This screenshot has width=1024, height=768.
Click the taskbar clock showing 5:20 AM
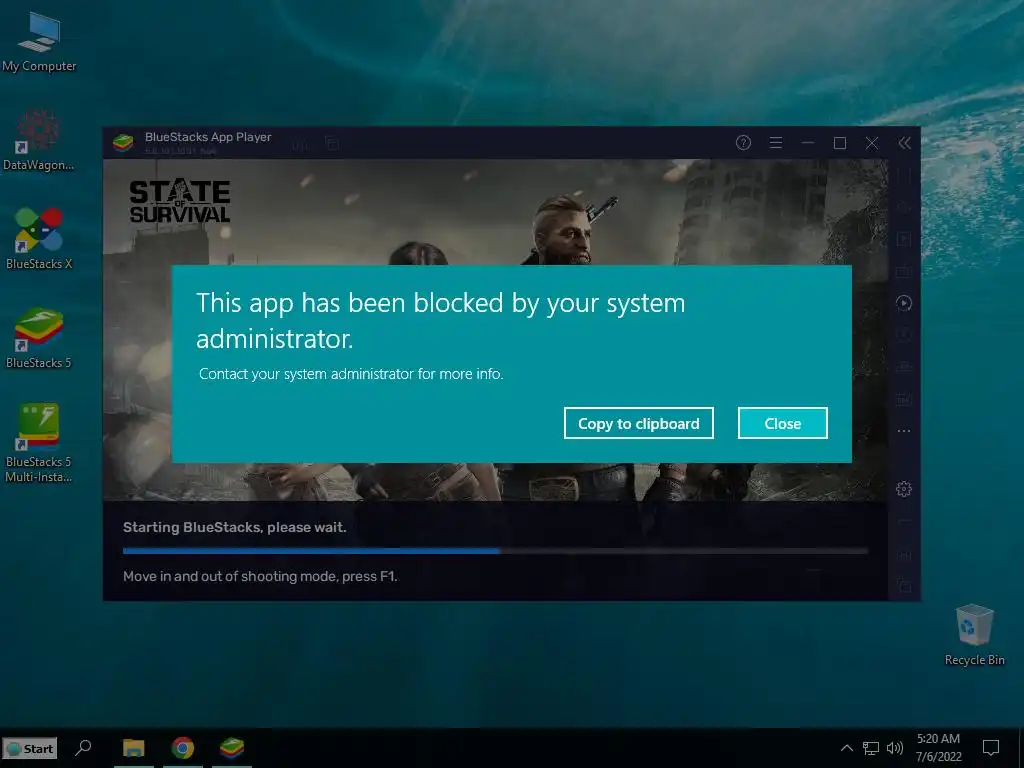(938, 748)
